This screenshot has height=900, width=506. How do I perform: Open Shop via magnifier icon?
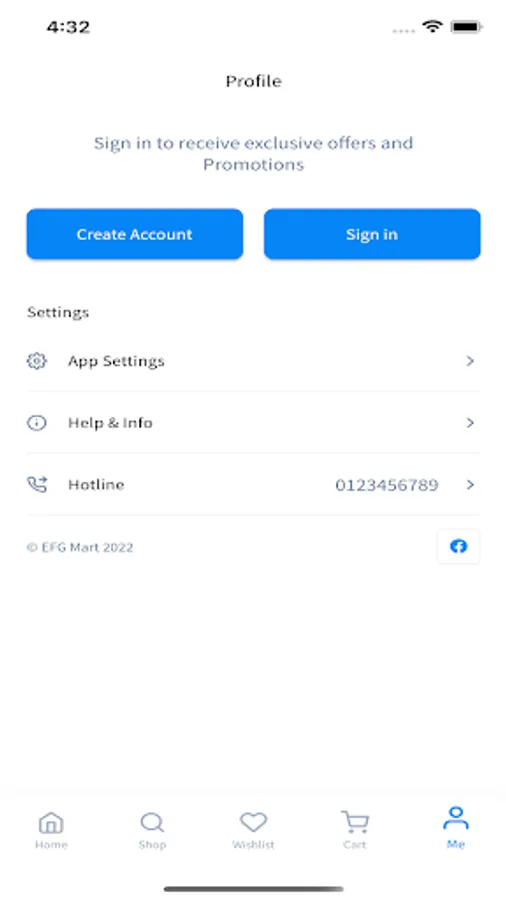tap(152, 823)
